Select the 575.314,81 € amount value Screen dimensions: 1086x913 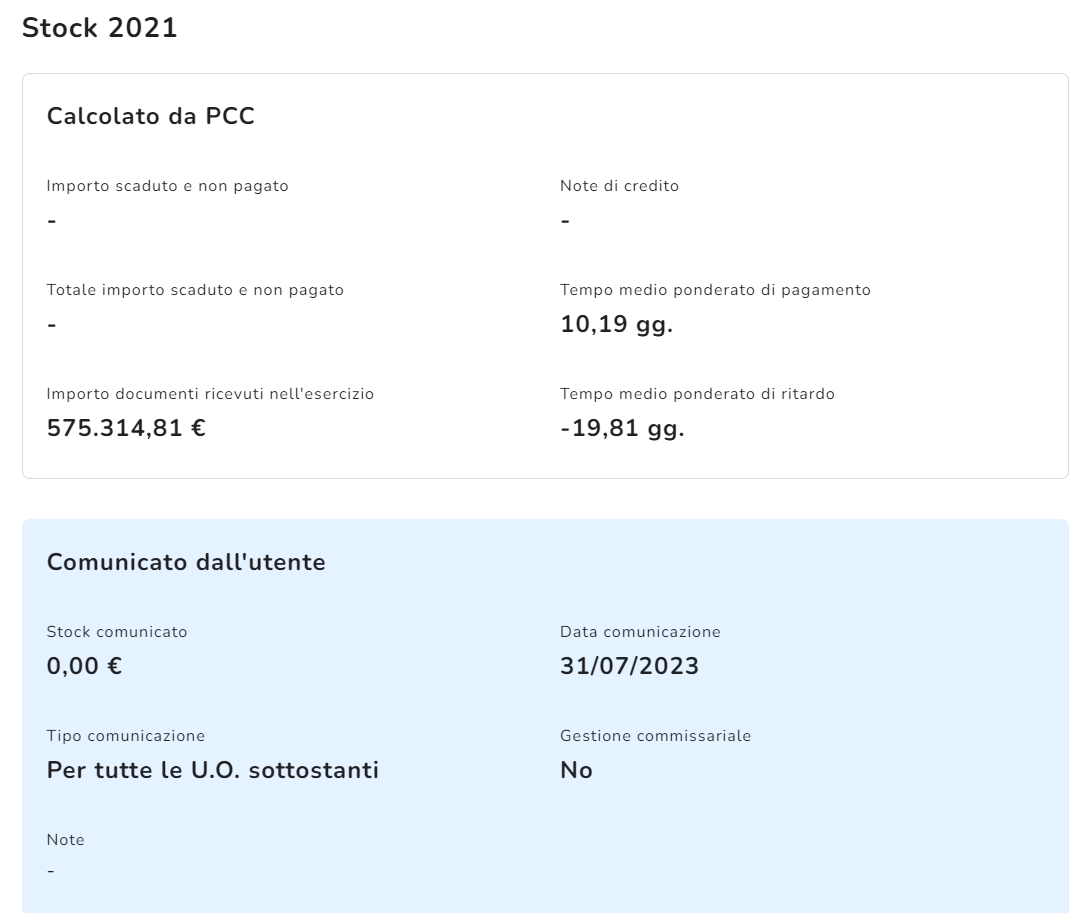(x=127, y=429)
